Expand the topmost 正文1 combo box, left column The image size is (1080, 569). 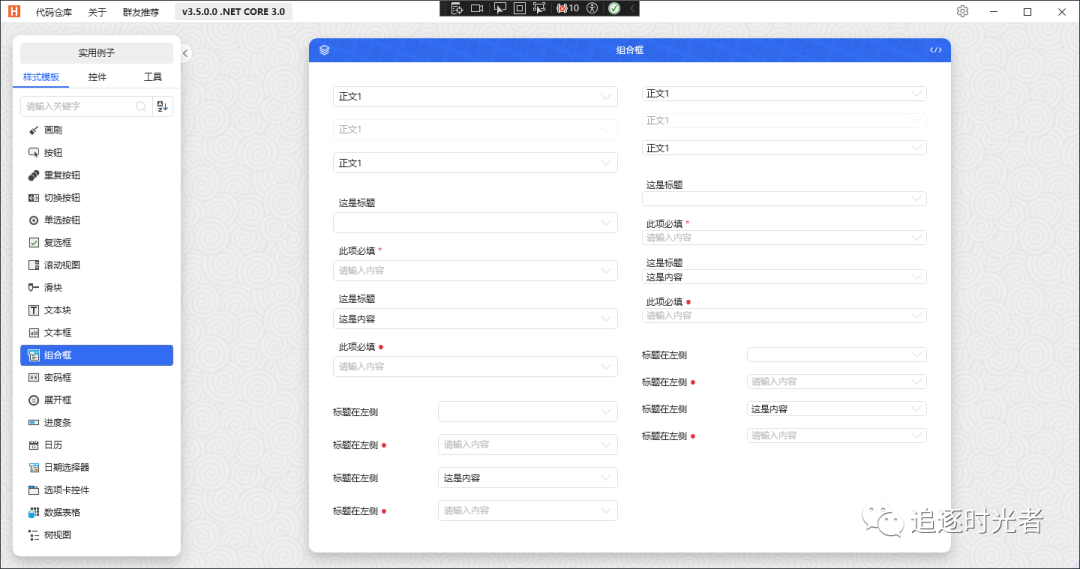click(475, 97)
